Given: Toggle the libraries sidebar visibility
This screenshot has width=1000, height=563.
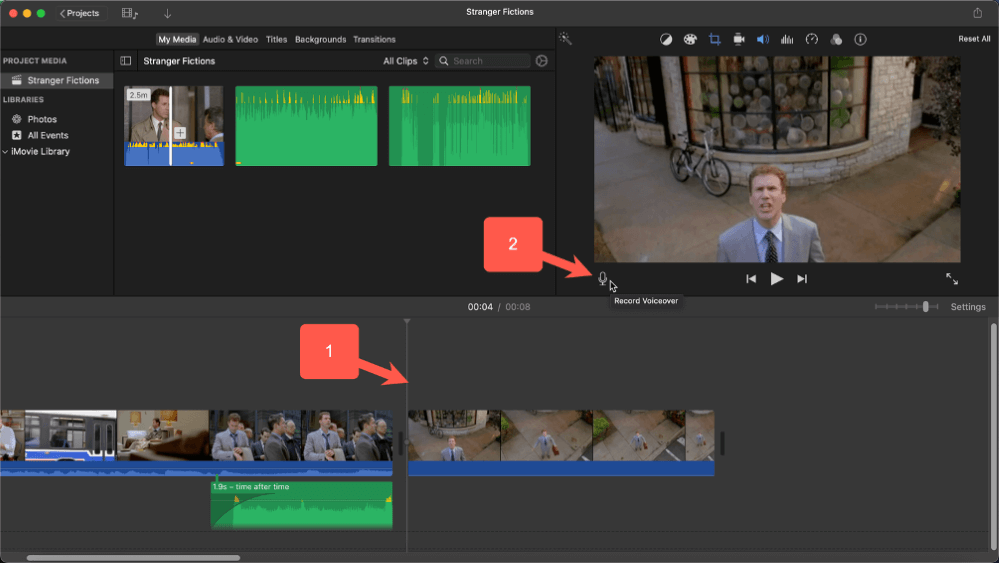Looking at the screenshot, I should point(126,61).
